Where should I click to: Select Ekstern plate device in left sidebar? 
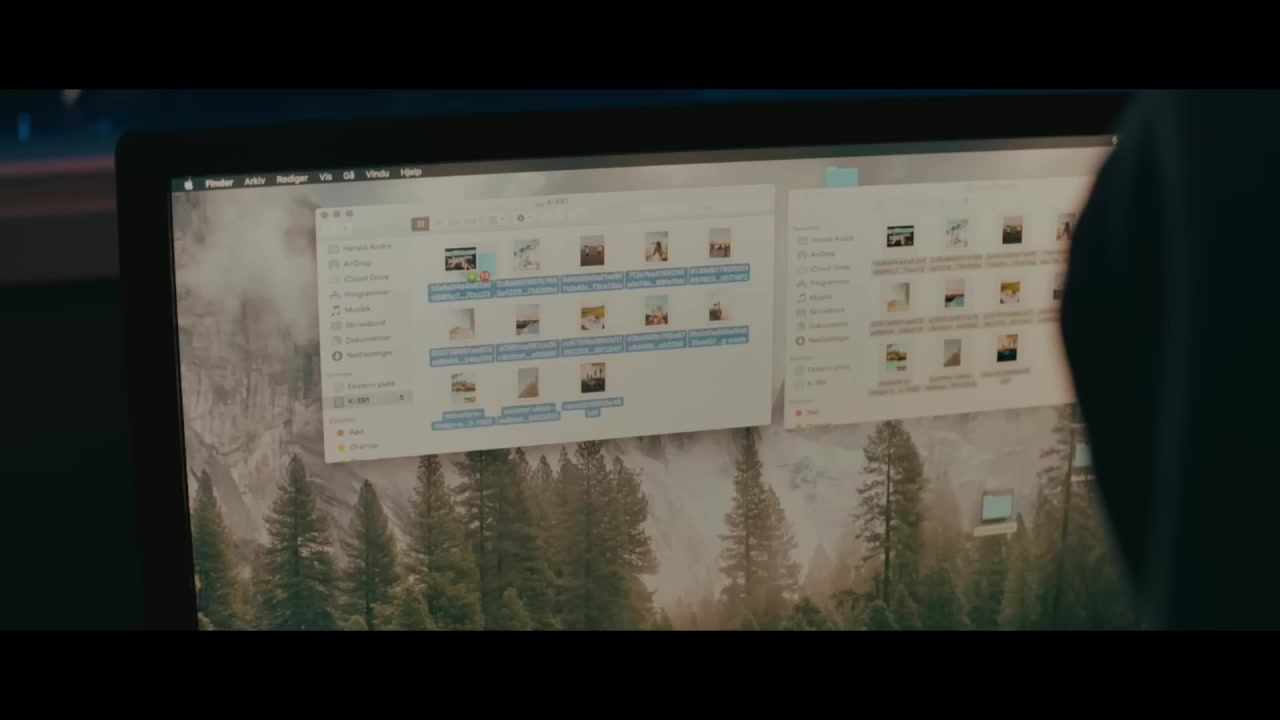click(369, 385)
